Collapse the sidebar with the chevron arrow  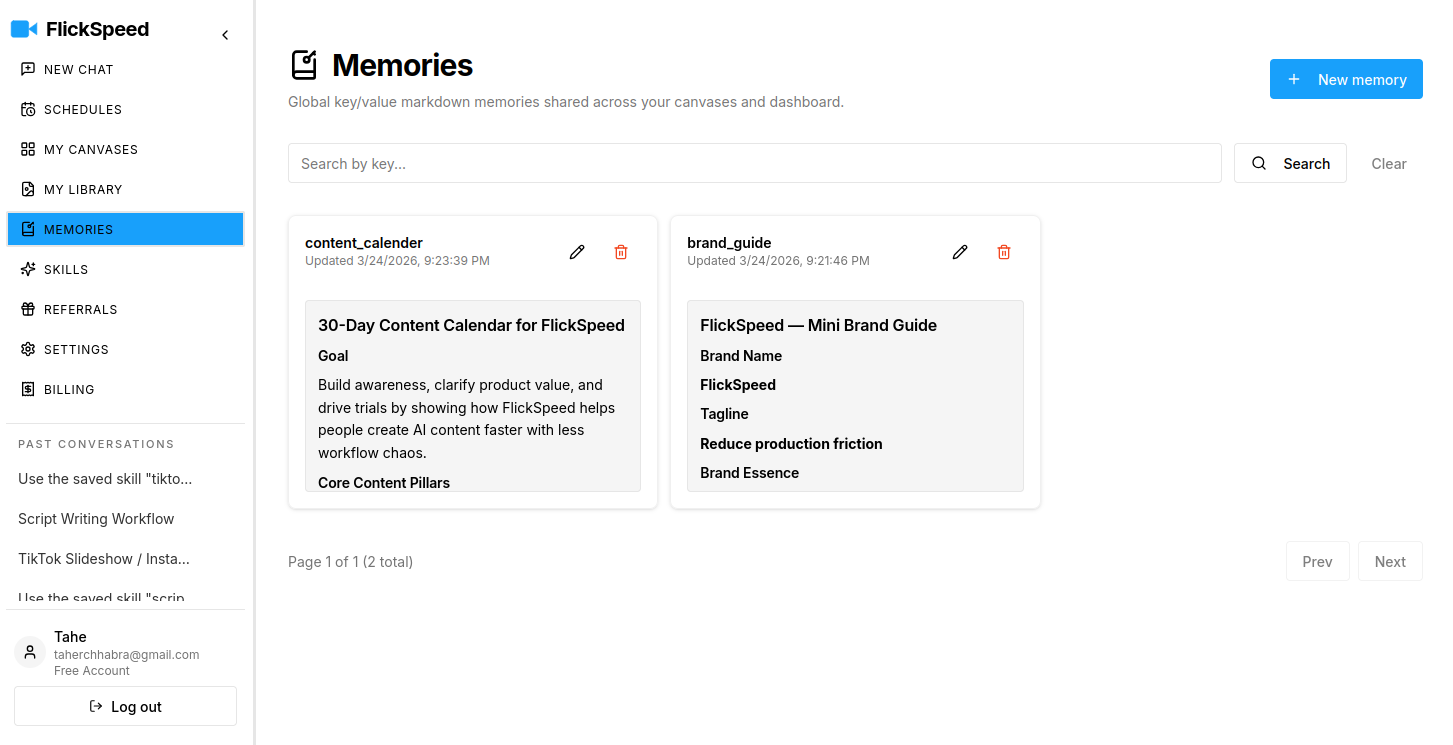tap(225, 35)
